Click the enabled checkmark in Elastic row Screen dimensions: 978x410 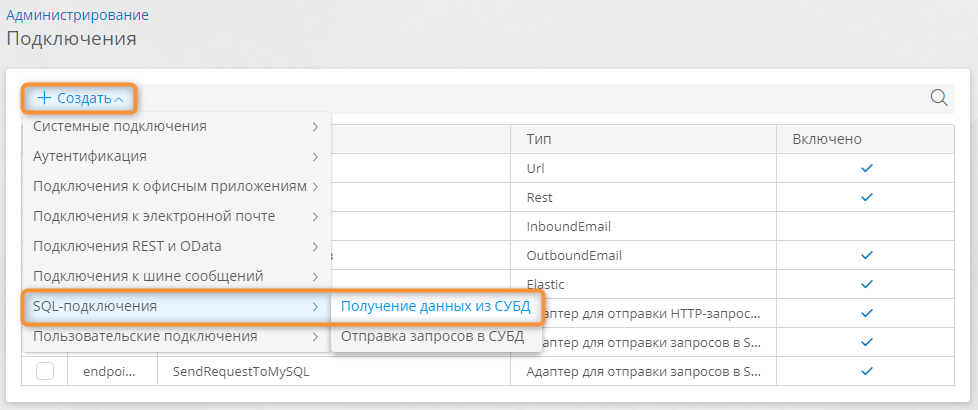866,284
